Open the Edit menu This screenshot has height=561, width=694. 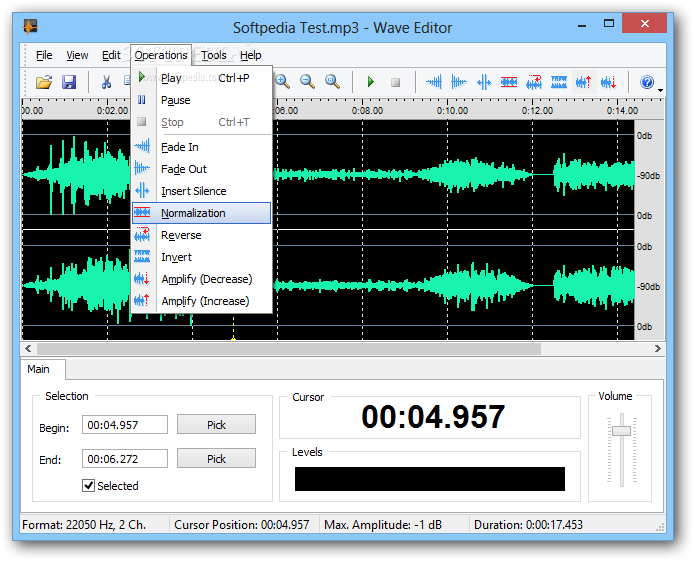pos(111,55)
